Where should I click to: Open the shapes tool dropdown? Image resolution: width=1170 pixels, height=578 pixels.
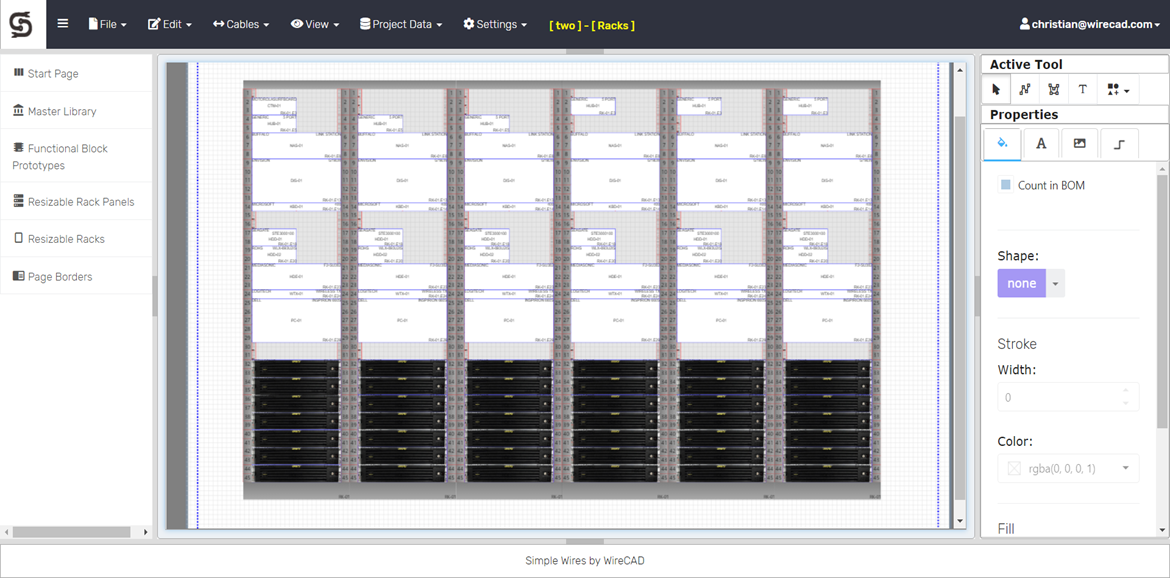[1118, 90]
